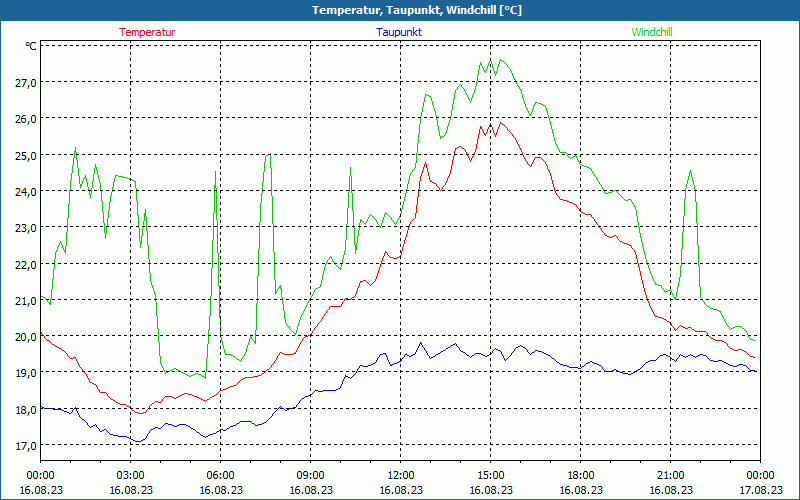Screen dimensions: 800x500
Task: Click the 26,0 y-axis value
Action: (x=25, y=119)
